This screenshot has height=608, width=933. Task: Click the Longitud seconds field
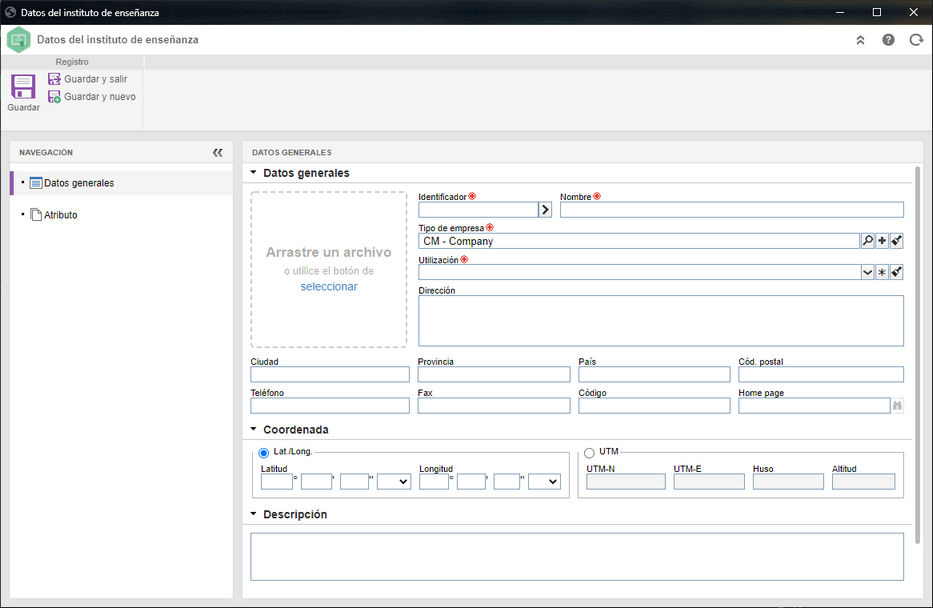pos(507,481)
